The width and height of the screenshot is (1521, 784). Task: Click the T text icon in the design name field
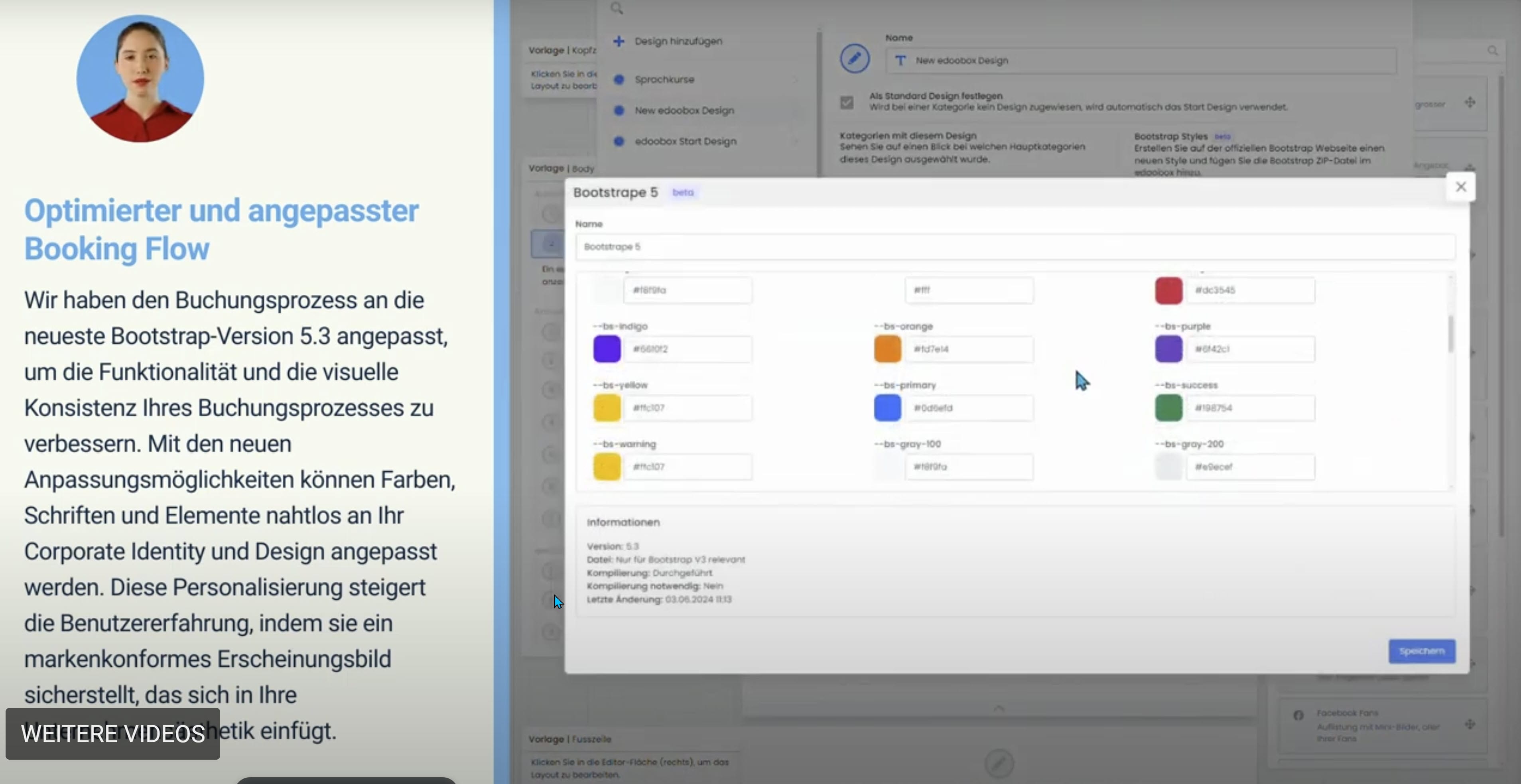coord(900,60)
